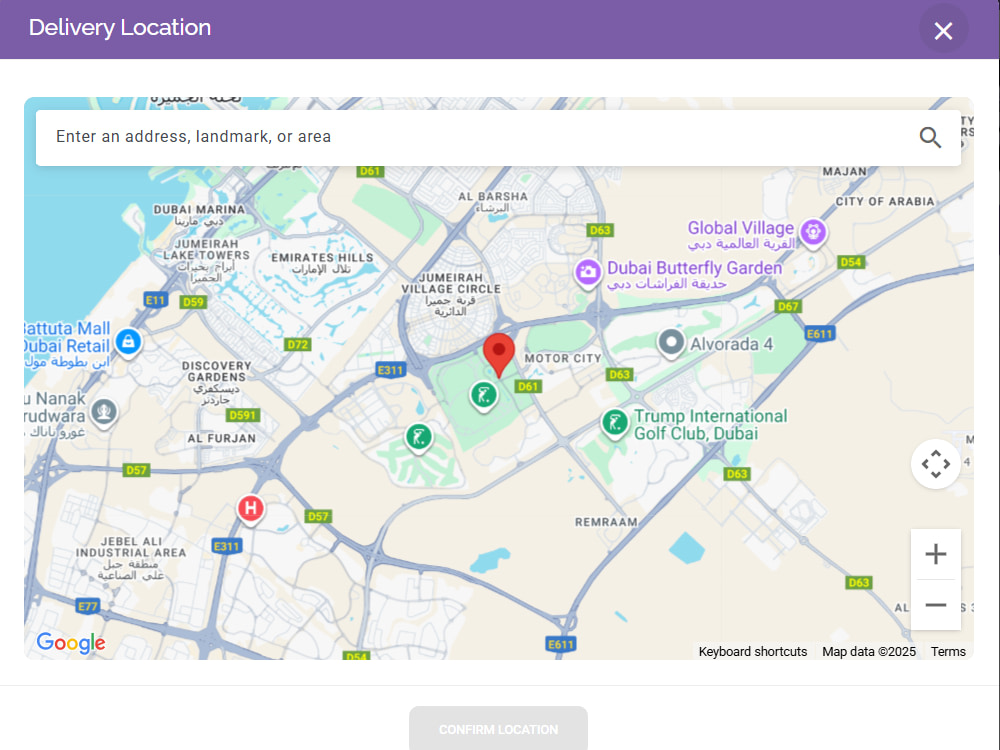Click CITY OF ARABIA label

coord(885,202)
